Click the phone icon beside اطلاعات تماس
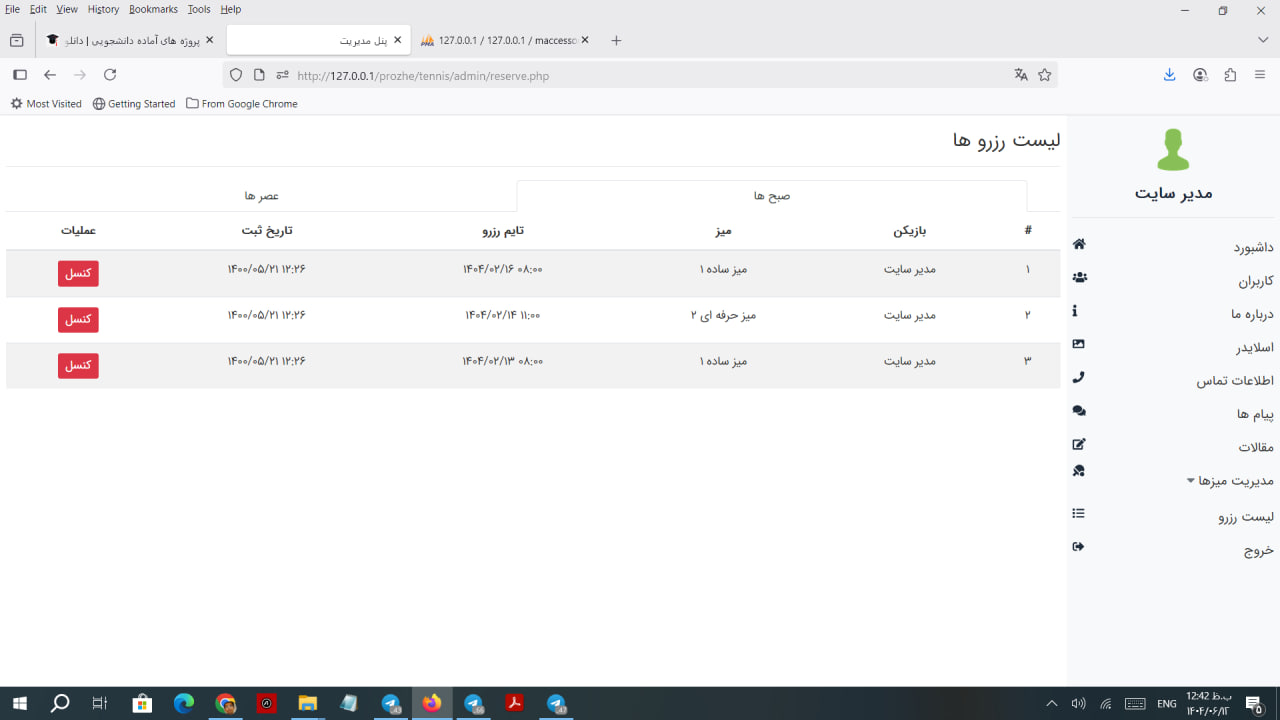The image size is (1280, 720). coord(1078,377)
